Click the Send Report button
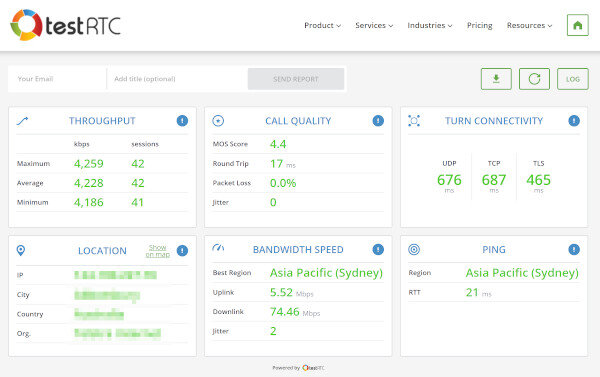The image size is (600, 377). click(x=296, y=79)
